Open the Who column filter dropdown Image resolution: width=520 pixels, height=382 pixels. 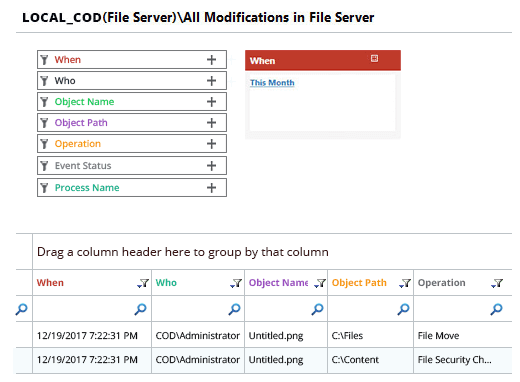(236, 283)
